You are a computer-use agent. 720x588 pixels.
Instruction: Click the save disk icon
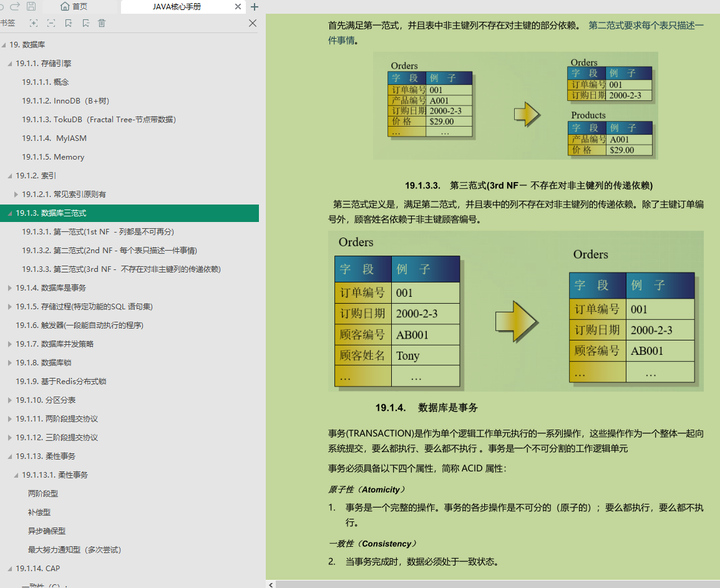pyautogui.click(x=31, y=6)
